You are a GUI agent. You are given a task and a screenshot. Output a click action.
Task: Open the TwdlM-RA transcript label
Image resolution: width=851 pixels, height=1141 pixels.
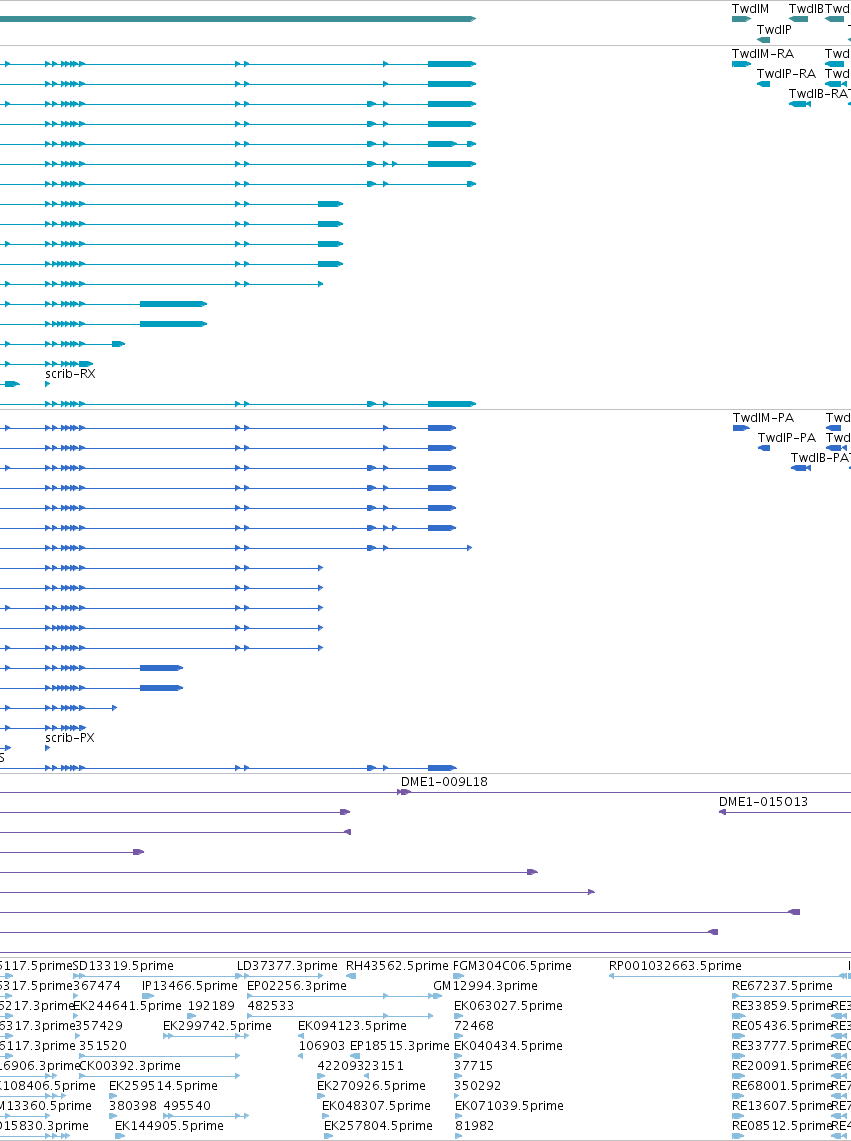(x=762, y=53)
